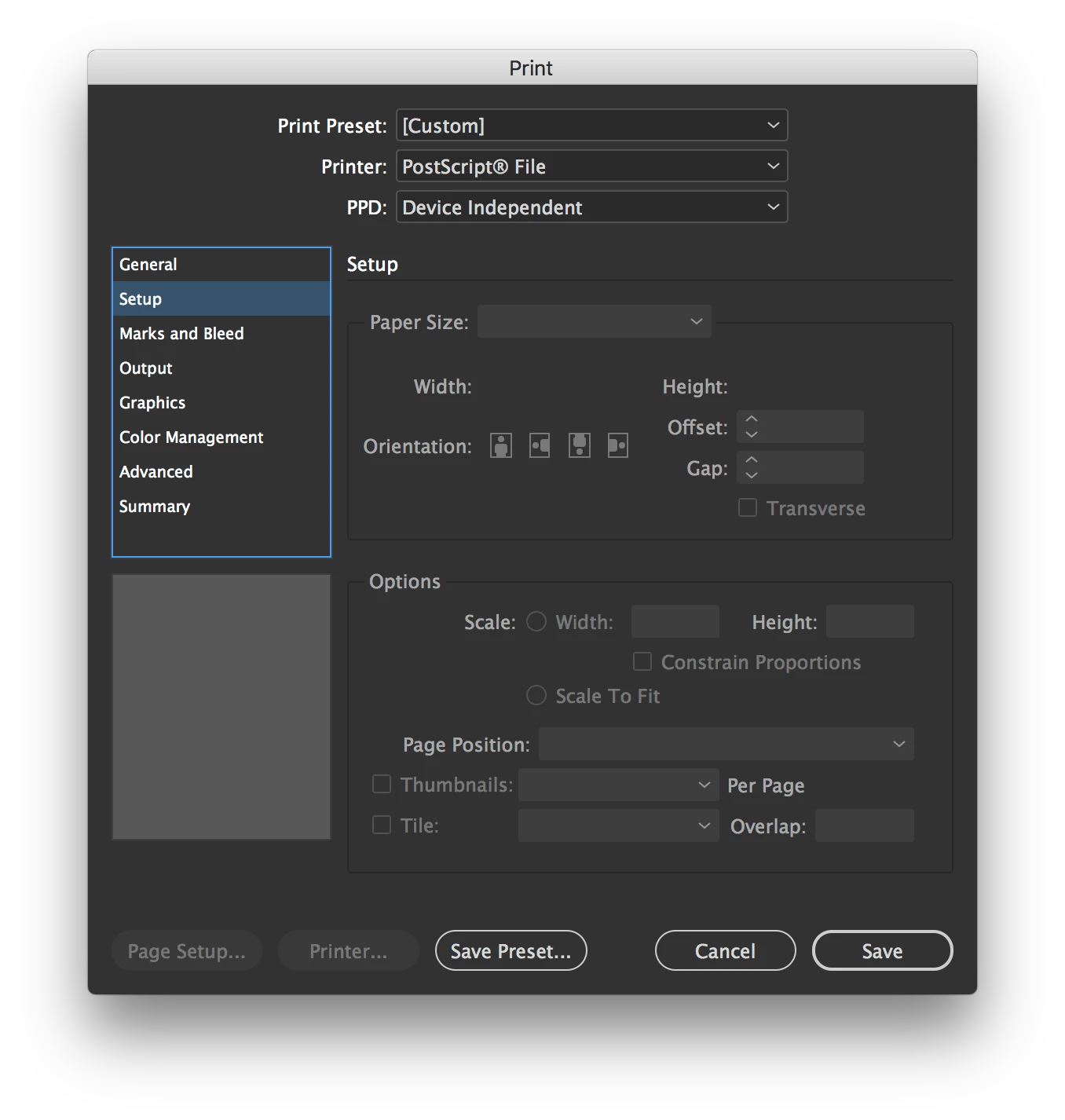The width and height of the screenshot is (1065, 1120).
Task: Click the Save button
Action: pos(883,950)
